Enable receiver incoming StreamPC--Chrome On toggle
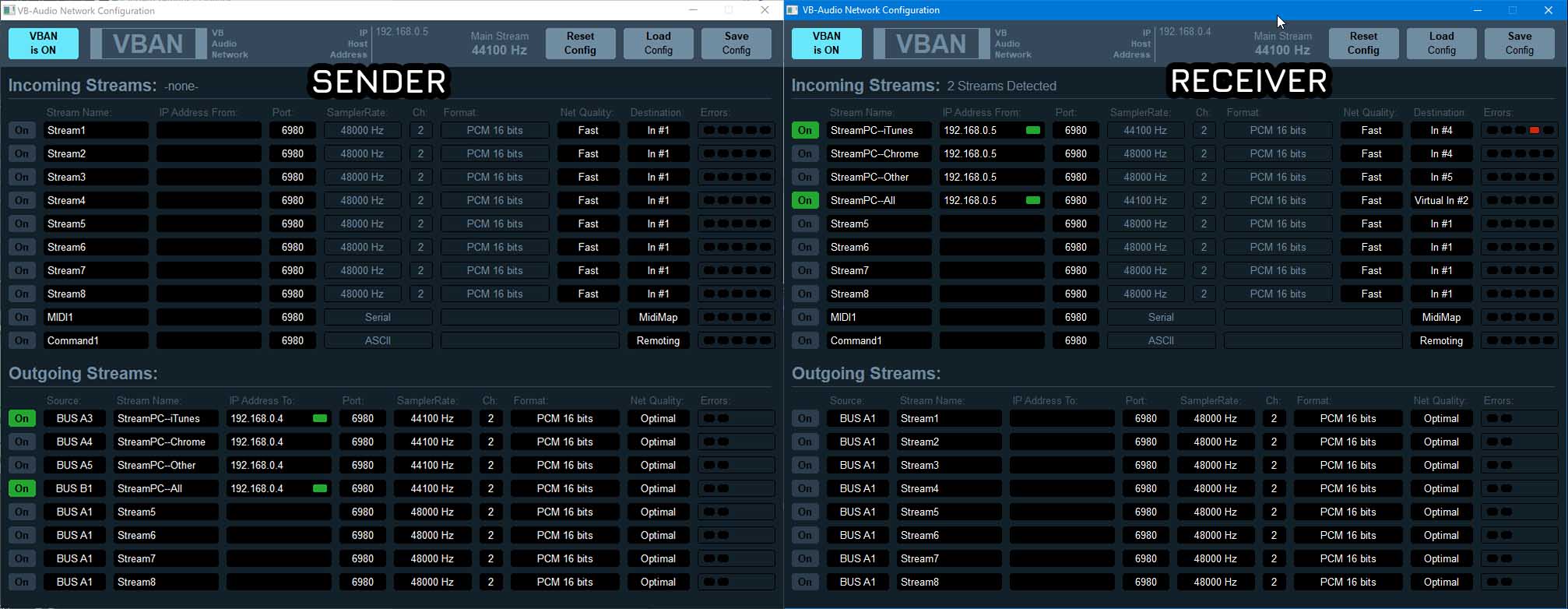This screenshot has height=609, width=1568. tap(805, 153)
